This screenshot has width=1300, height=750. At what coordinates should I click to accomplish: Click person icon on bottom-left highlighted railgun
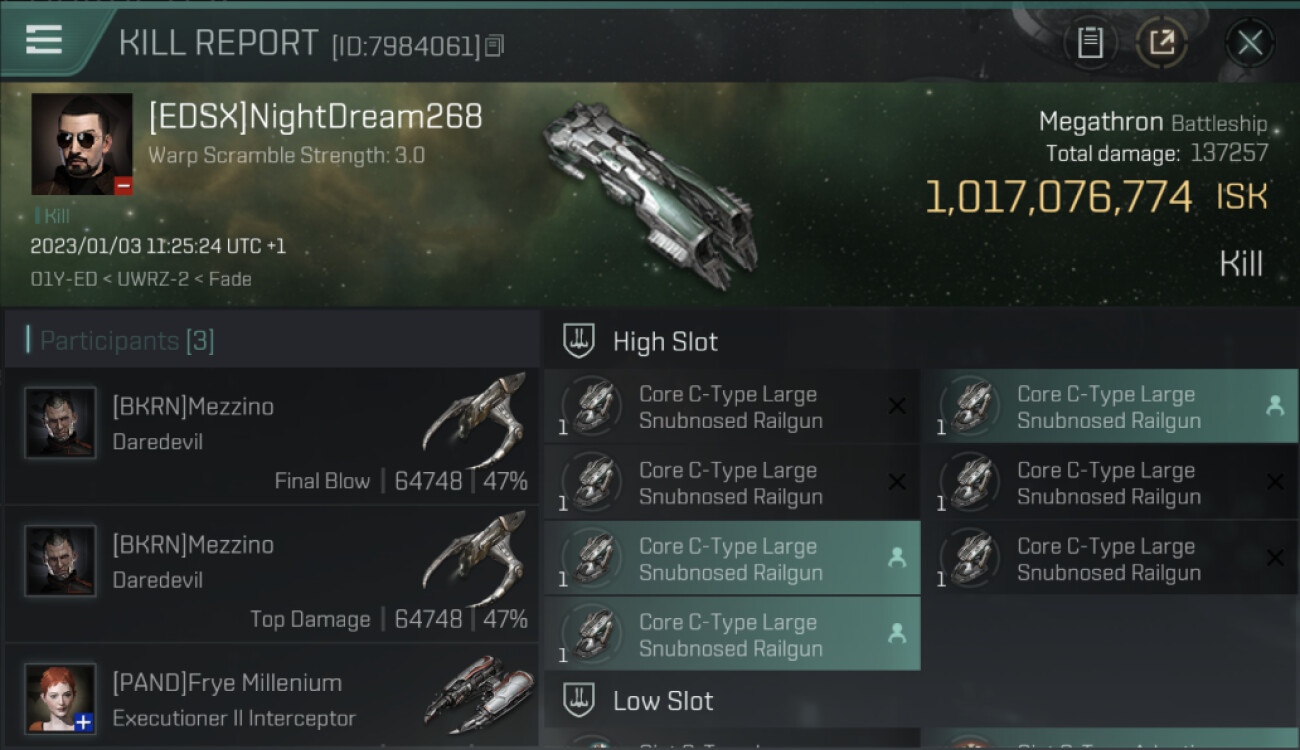coord(897,634)
